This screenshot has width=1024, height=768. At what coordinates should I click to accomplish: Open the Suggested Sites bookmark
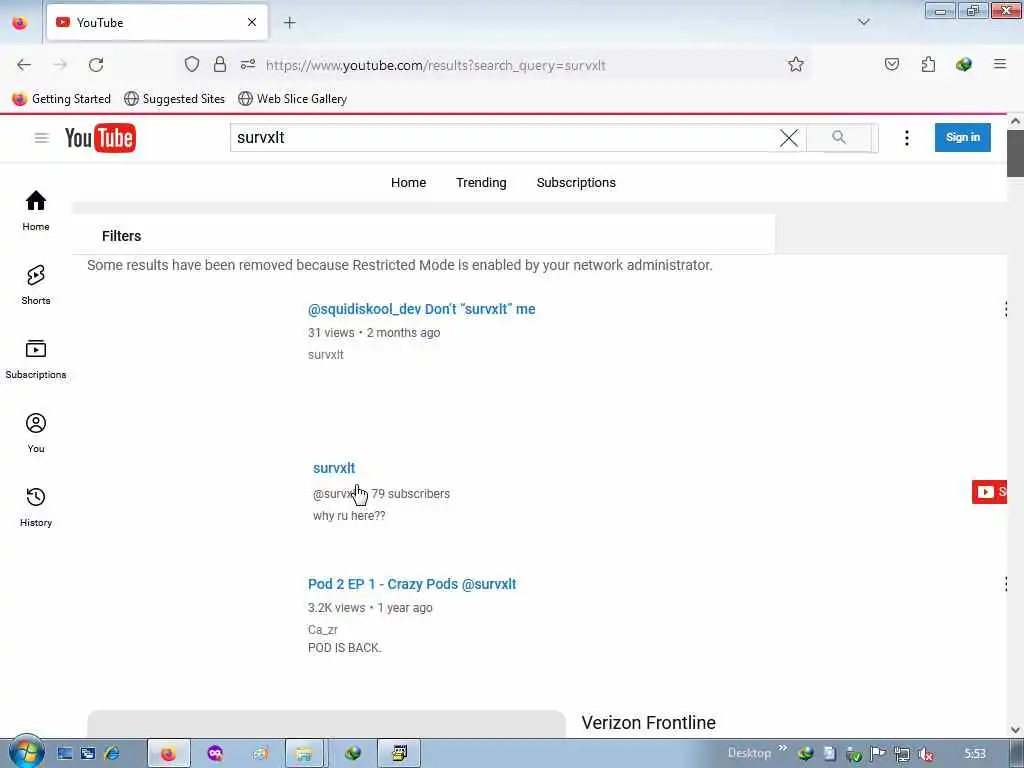point(174,99)
